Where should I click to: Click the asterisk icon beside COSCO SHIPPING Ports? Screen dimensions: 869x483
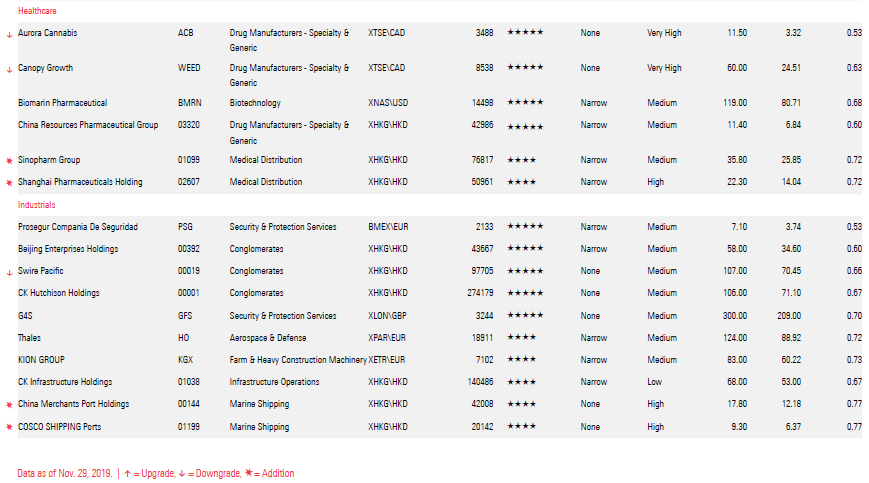(x=9, y=427)
